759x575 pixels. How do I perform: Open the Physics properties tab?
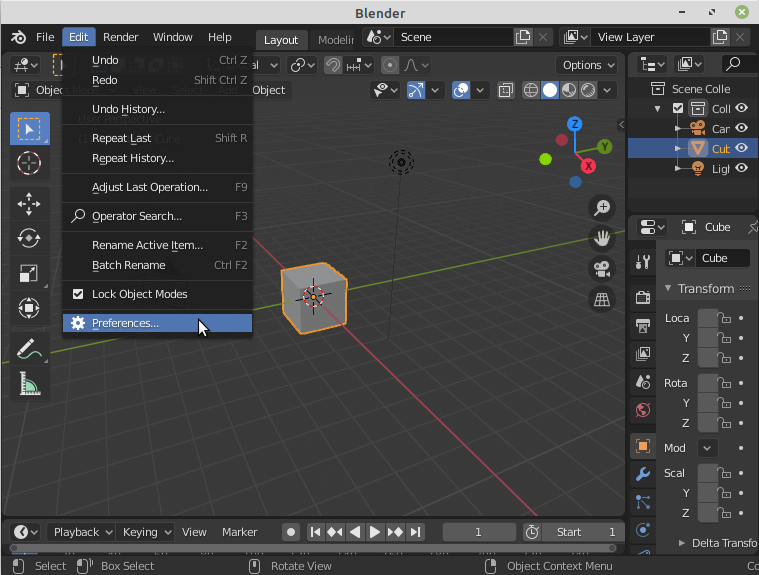643,530
